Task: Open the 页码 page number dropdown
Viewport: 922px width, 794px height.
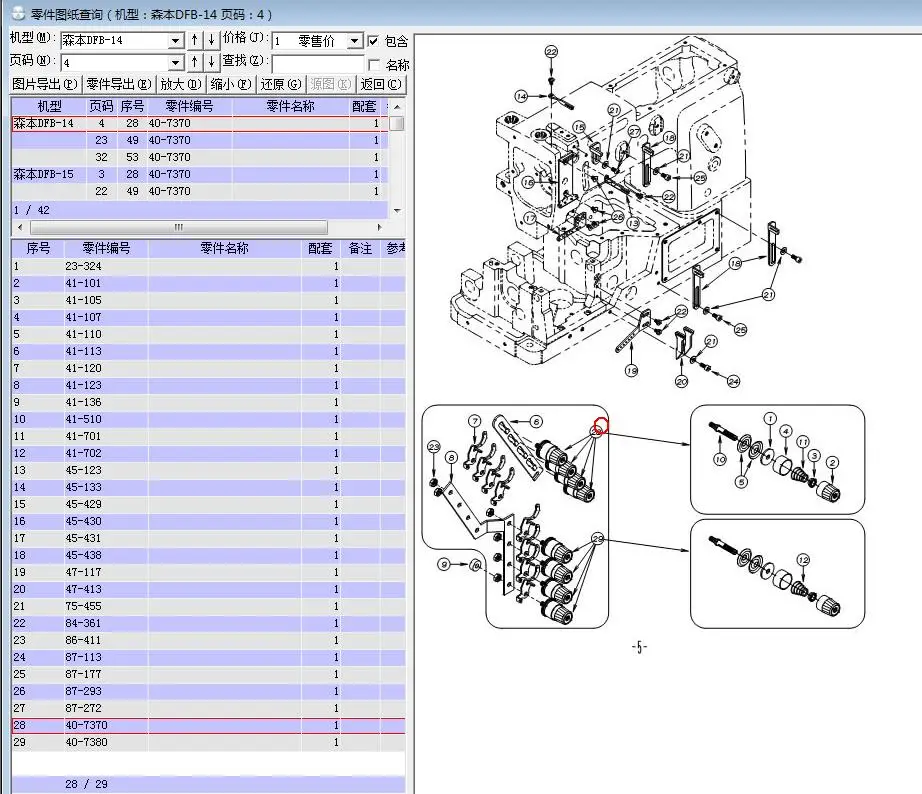Action: [x=175, y=62]
